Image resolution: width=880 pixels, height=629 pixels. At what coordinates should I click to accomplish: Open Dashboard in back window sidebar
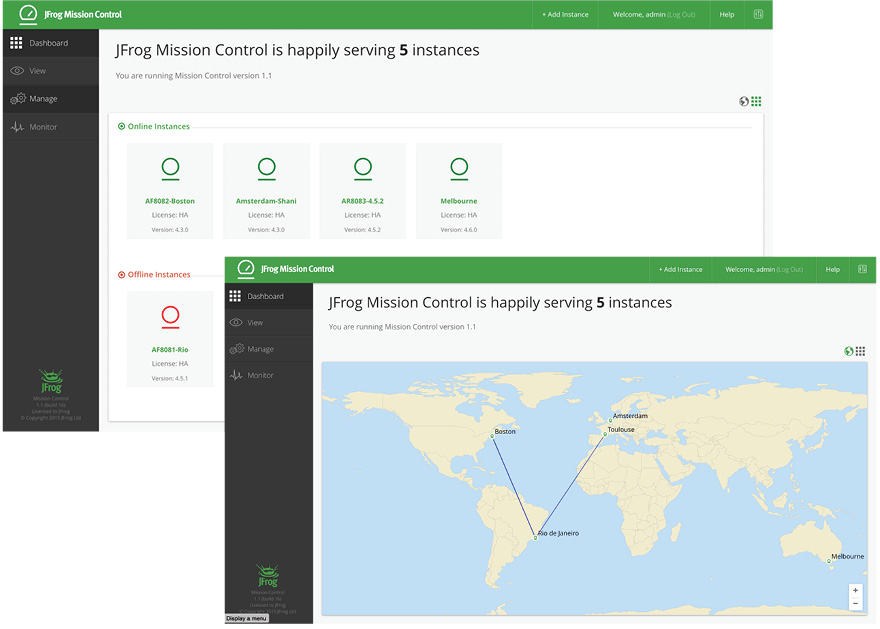(51, 43)
